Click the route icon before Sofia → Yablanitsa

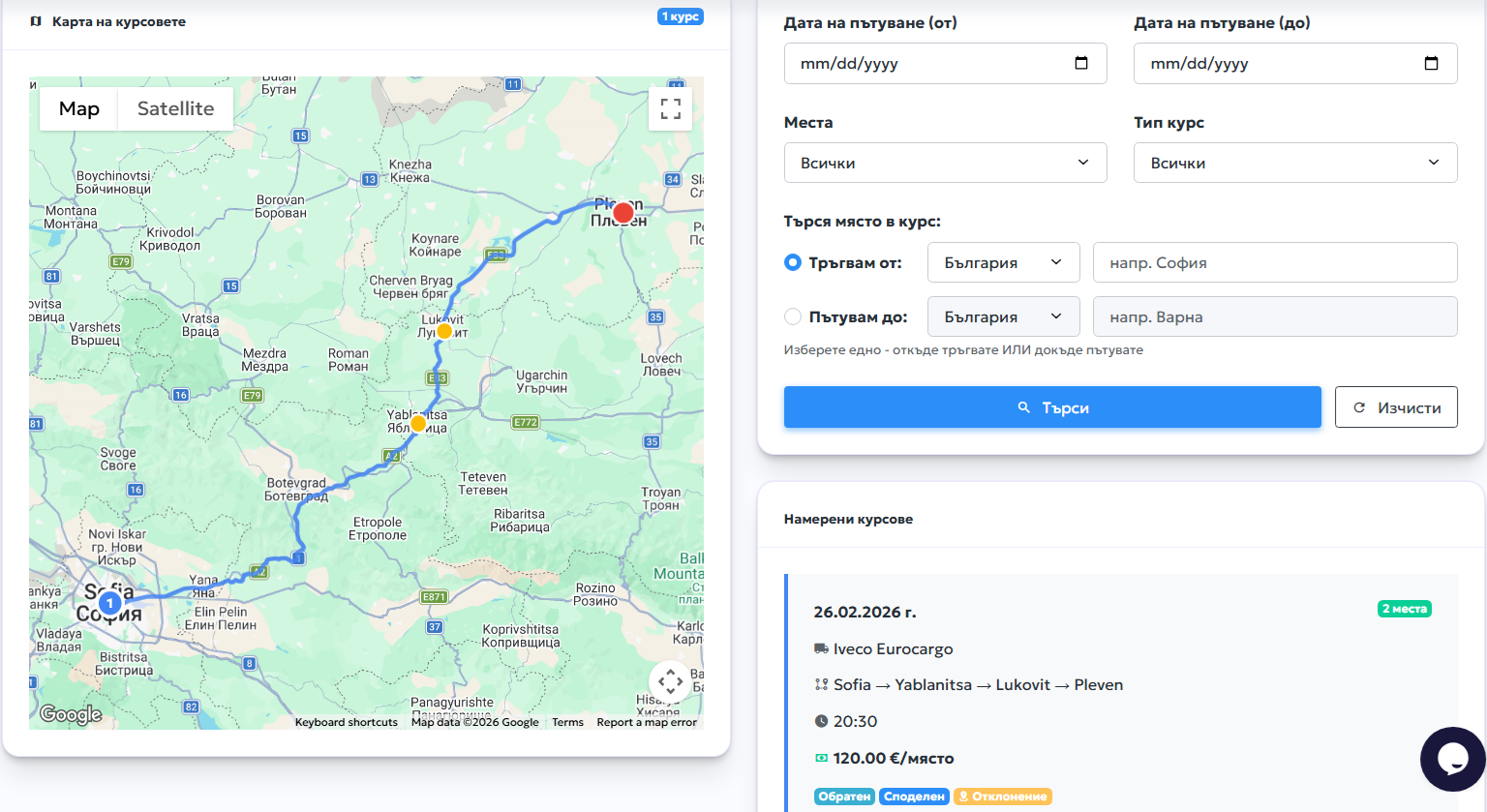pos(821,684)
